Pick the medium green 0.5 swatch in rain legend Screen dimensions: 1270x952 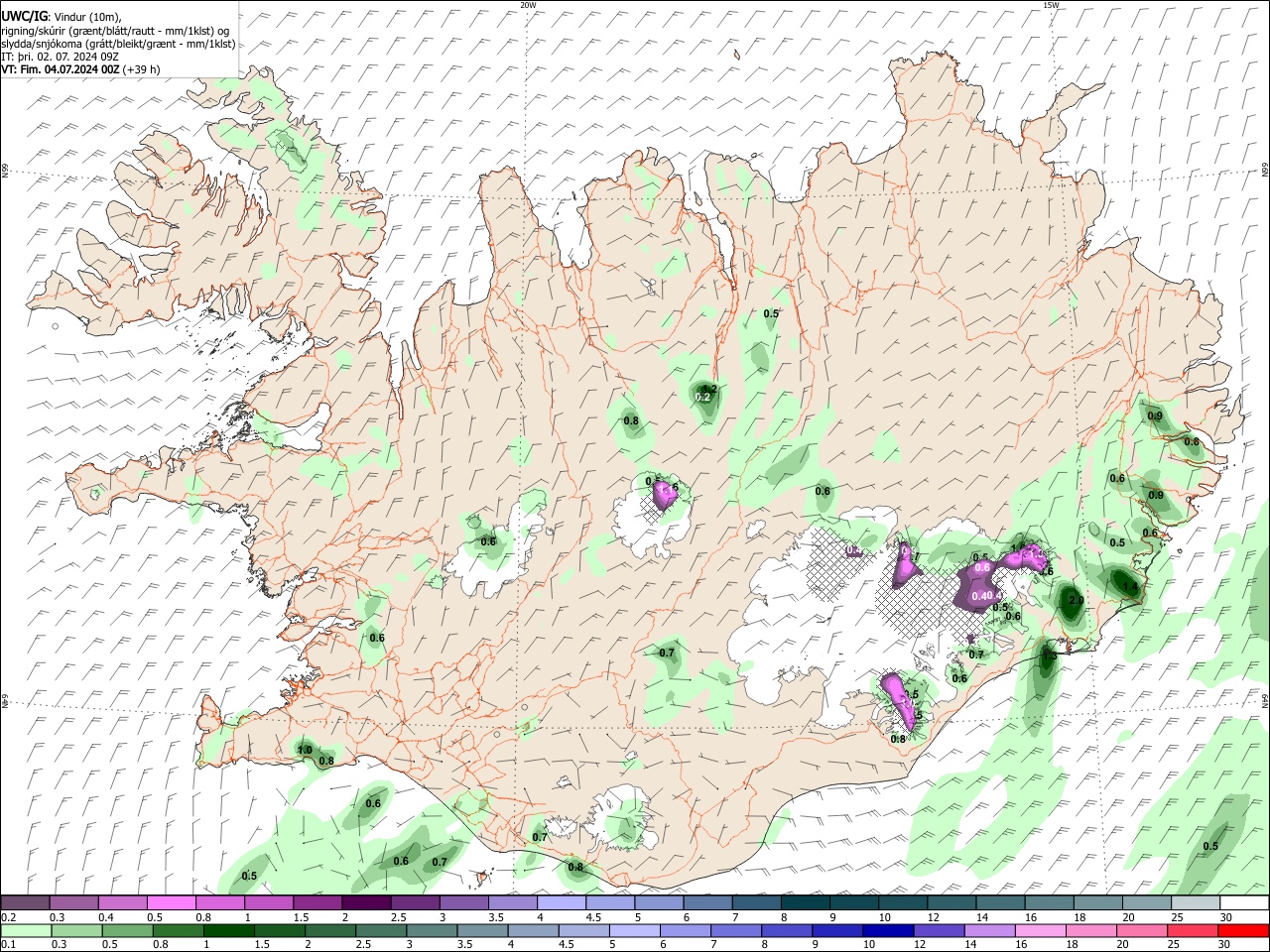(x=128, y=931)
